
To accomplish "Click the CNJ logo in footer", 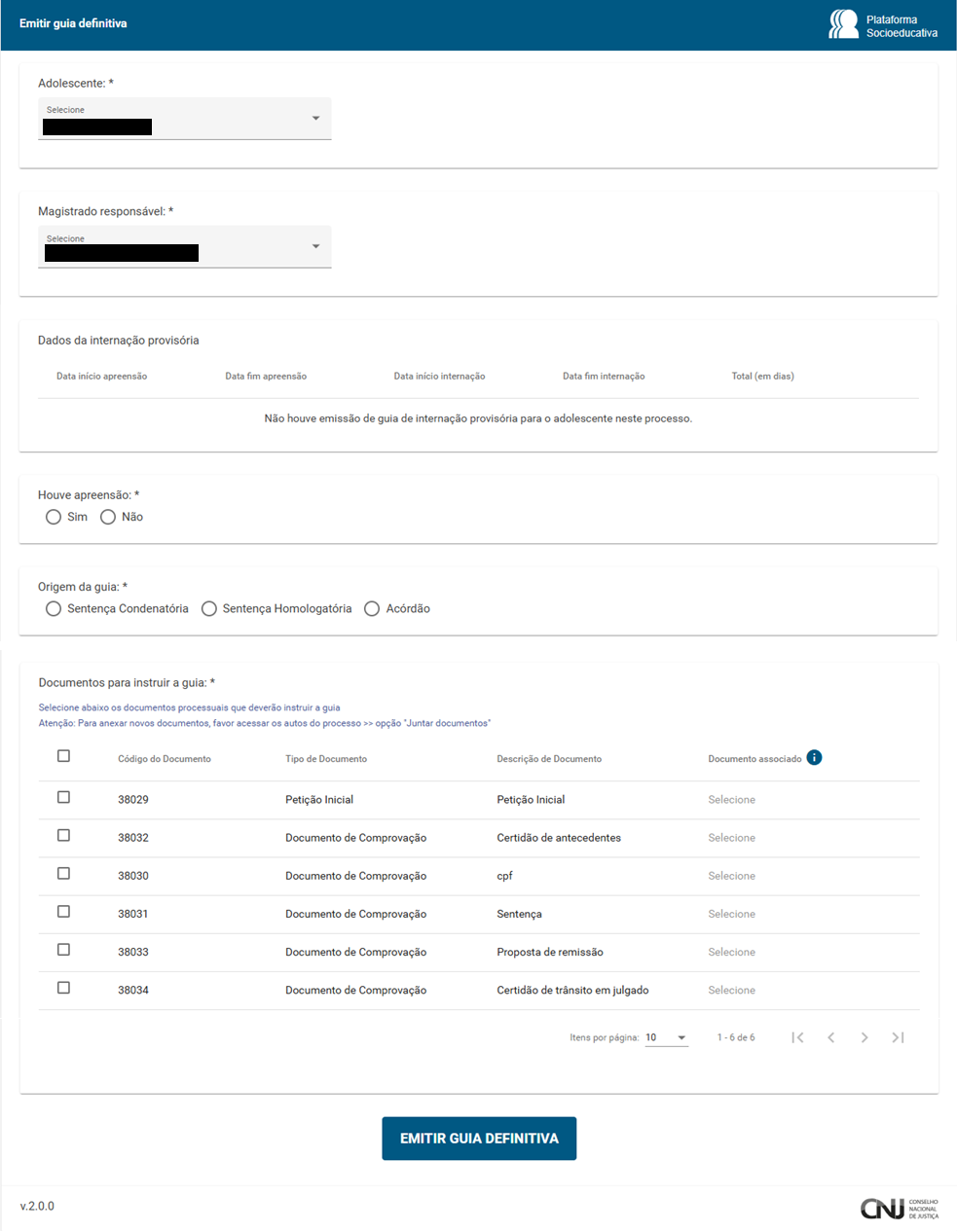I will point(899,1208).
